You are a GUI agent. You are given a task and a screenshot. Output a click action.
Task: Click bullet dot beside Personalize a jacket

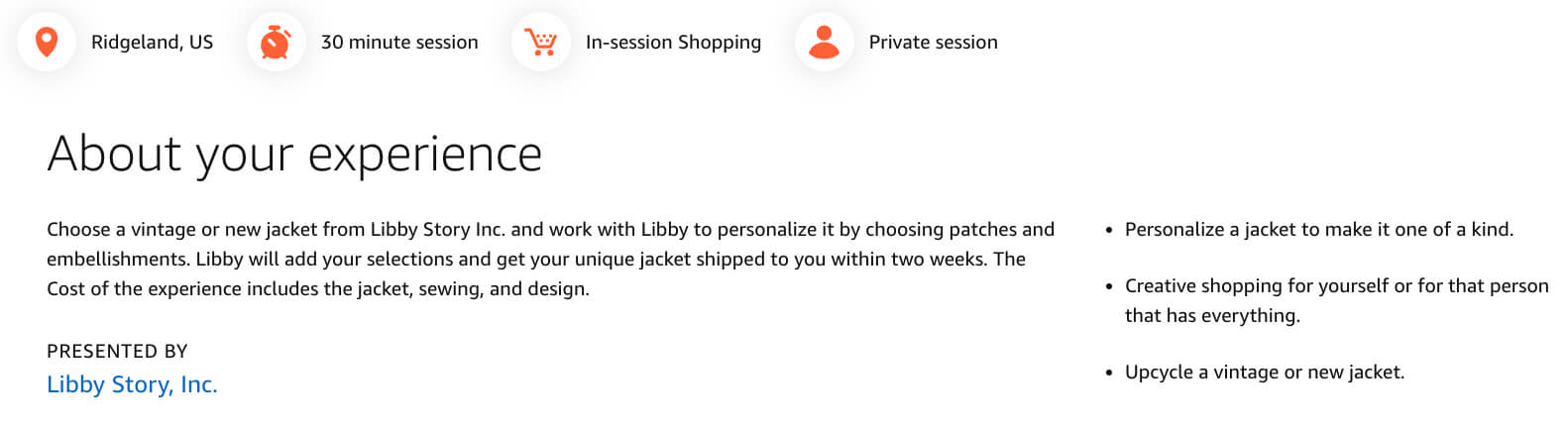click(x=1109, y=231)
